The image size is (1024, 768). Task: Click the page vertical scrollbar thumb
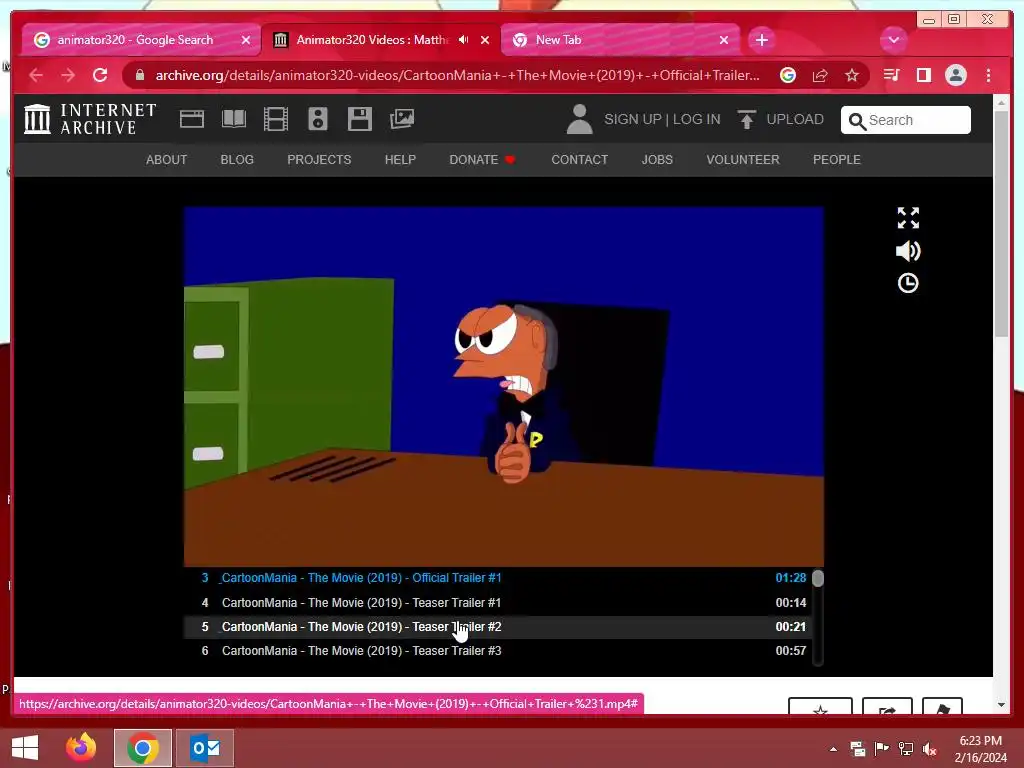point(1001,223)
